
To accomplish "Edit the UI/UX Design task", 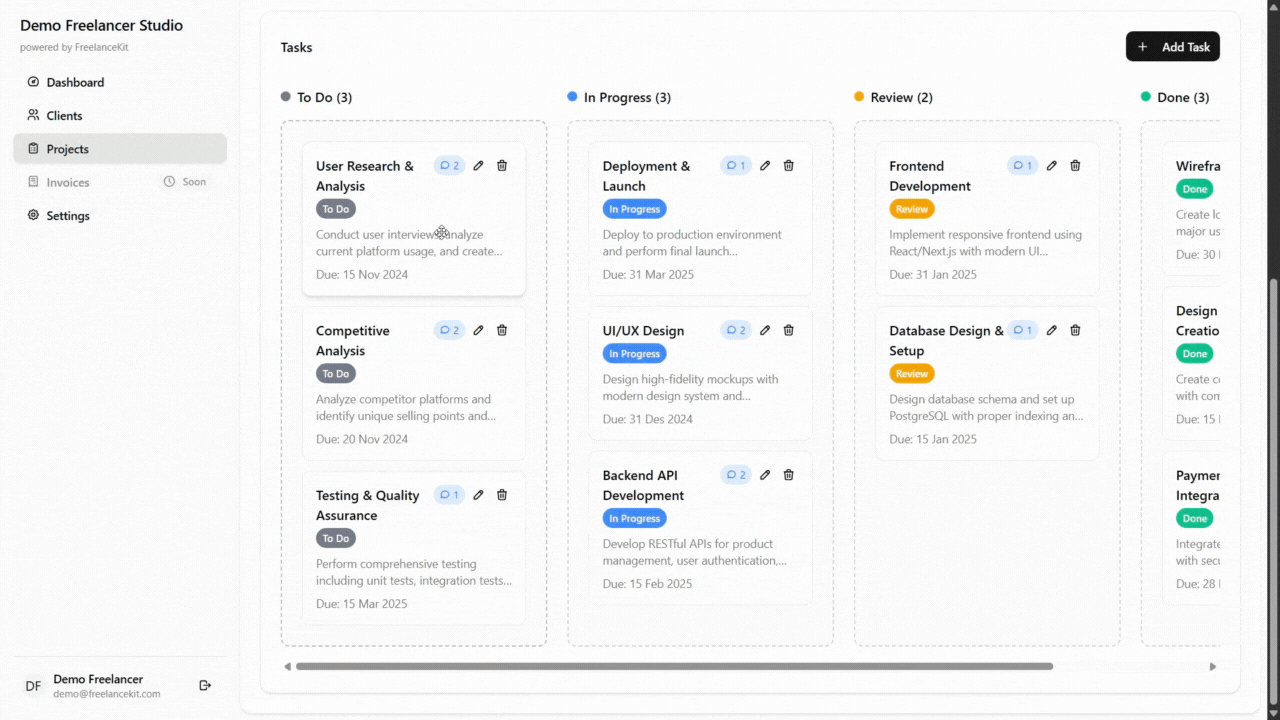I will pyautogui.click(x=765, y=330).
